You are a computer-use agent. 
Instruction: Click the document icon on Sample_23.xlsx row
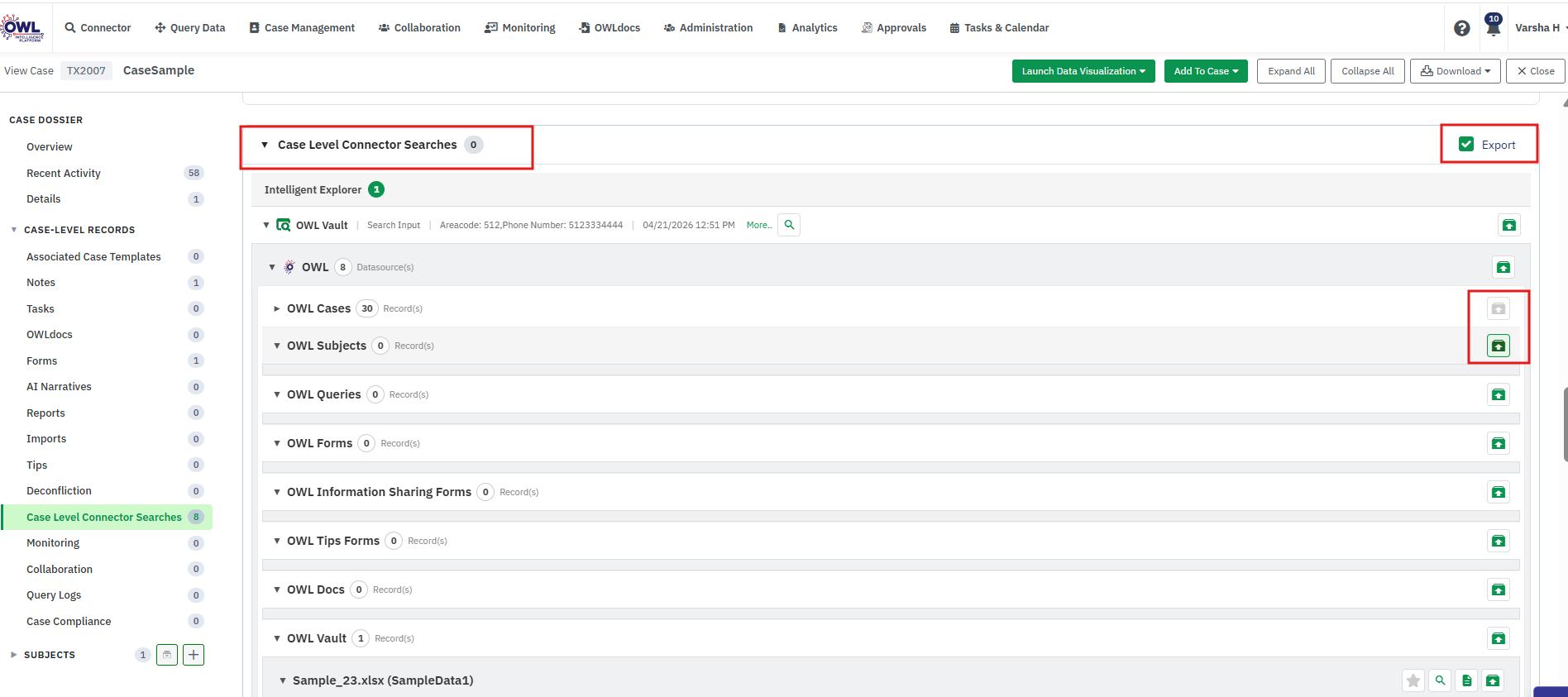click(1466, 680)
